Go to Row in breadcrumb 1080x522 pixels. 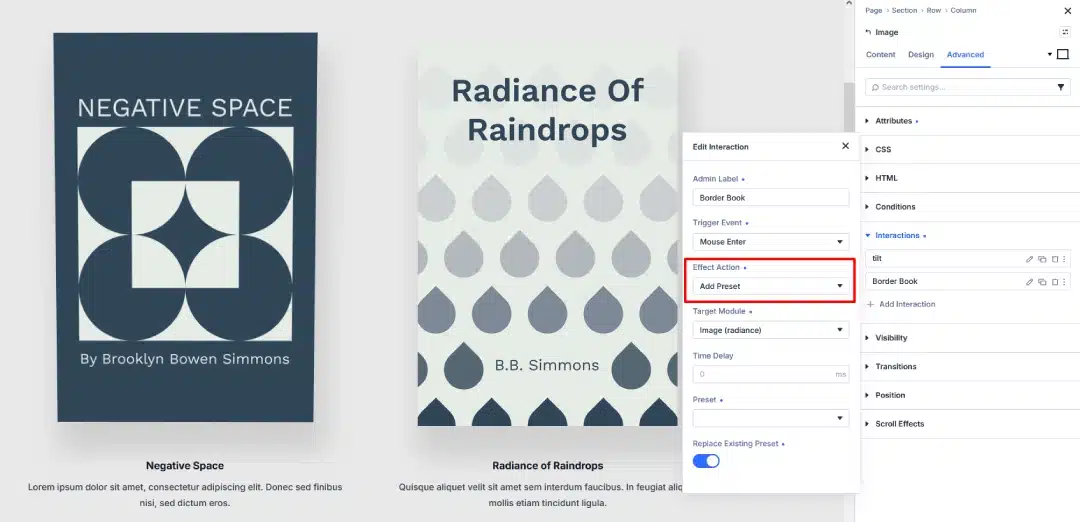tap(933, 10)
